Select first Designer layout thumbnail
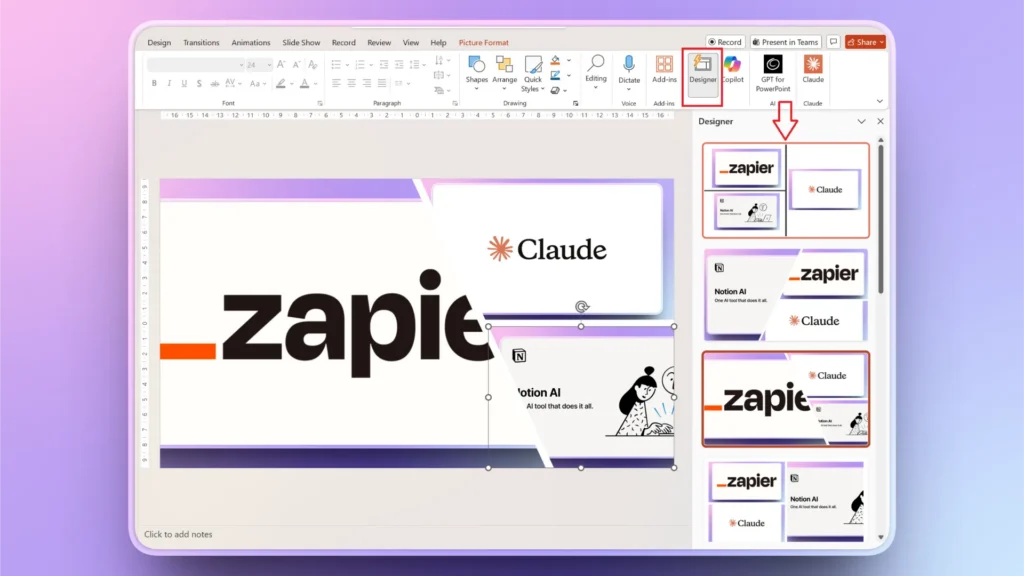Image resolution: width=1024 pixels, height=576 pixels. pyautogui.click(x=786, y=190)
